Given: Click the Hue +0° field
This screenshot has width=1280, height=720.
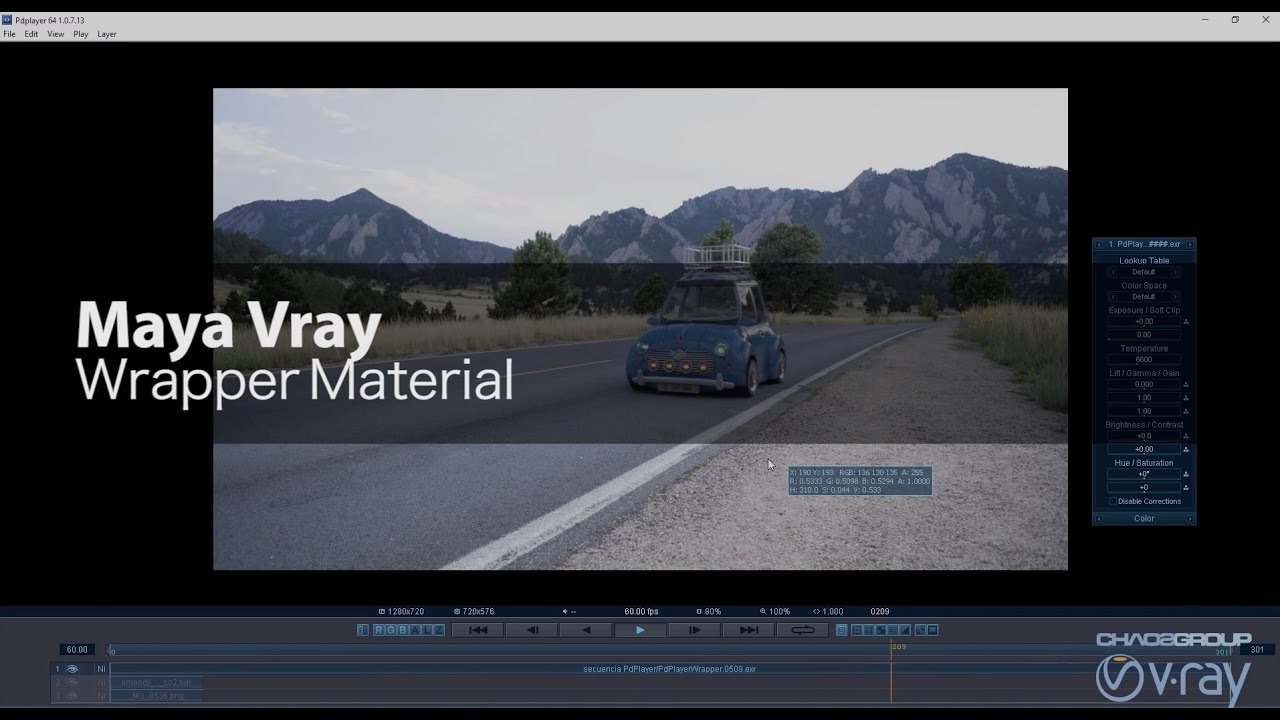Looking at the screenshot, I should [x=1144, y=474].
